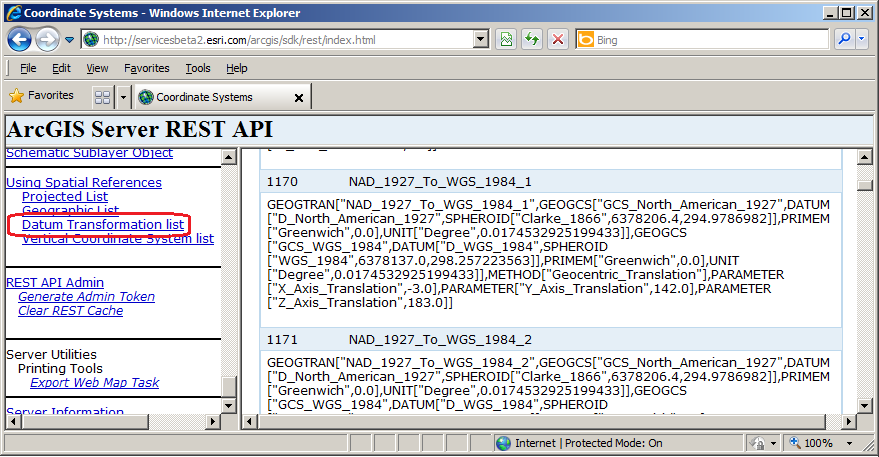Open the View menu
This screenshot has width=879, height=457.
97,68
